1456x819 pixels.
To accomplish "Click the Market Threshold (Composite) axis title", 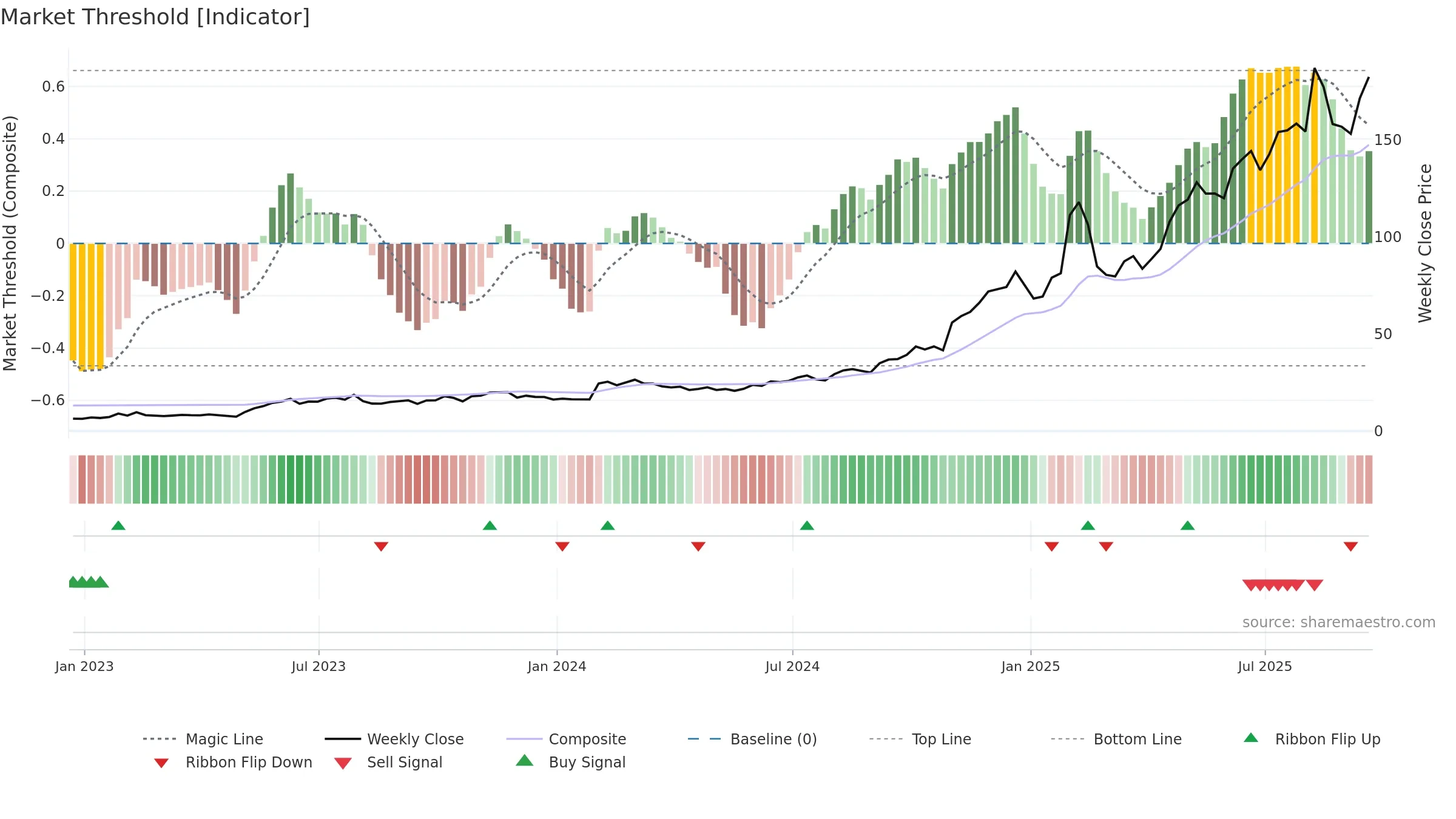I will pos(10,243).
